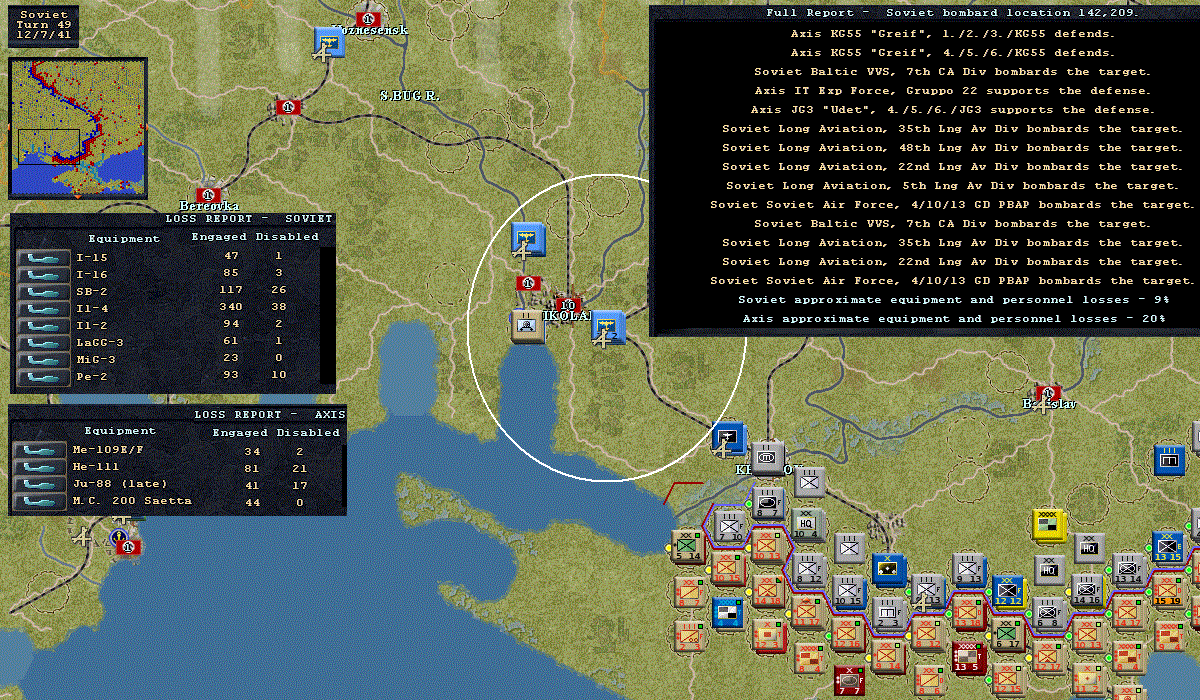
Task: Select the Soviet counter marked 9 4
Action: [x=1168, y=635]
